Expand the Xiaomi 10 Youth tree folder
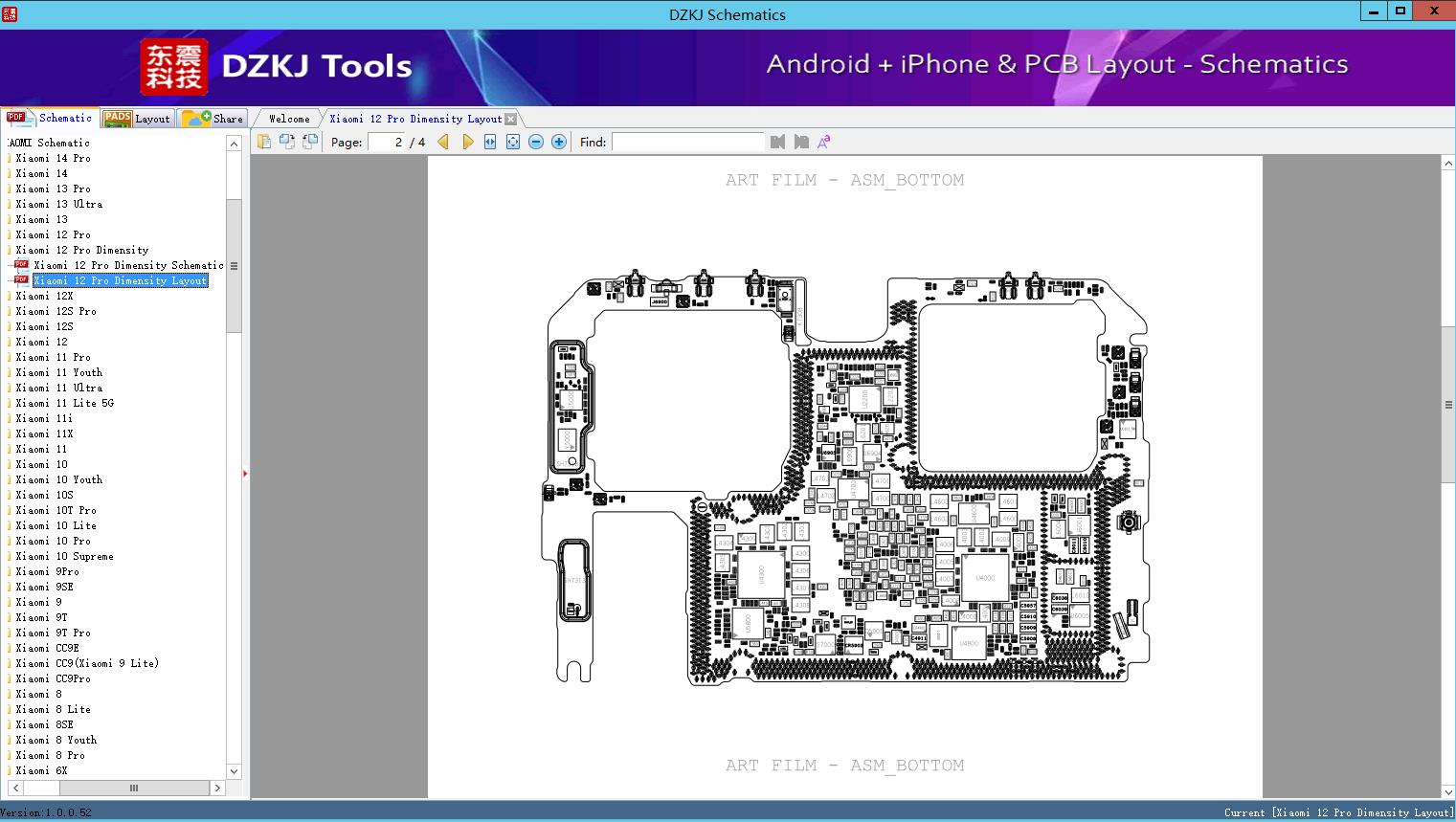 (58, 479)
